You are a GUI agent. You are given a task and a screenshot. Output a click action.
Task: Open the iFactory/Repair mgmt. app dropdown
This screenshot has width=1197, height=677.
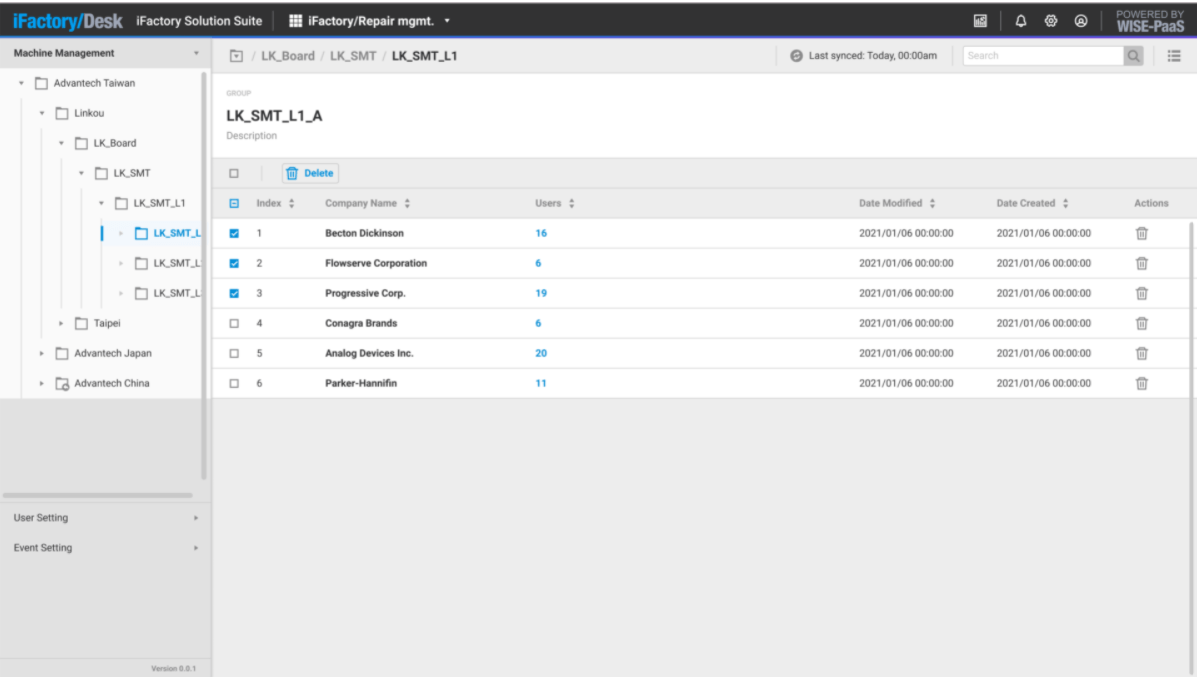(370, 21)
